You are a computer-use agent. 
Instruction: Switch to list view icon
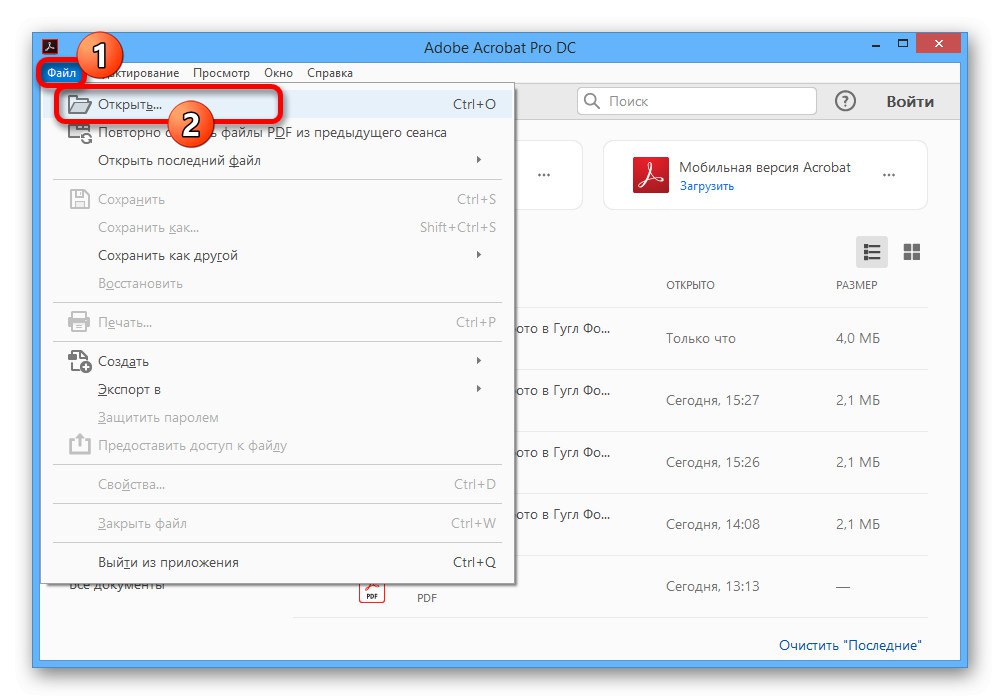click(871, 252)
